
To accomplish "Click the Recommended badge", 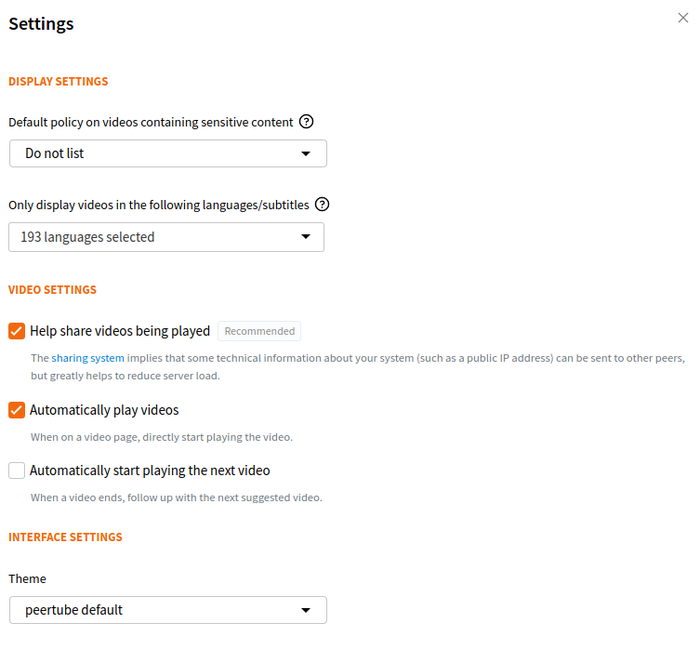I will pyautogui.click(x=259, y=331).
